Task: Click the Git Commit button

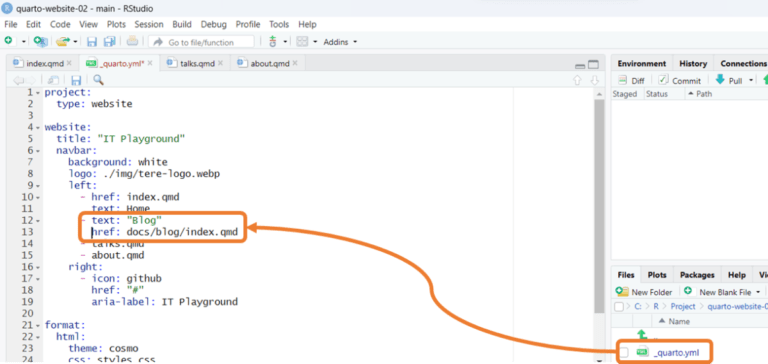Action: coord(679,81)
